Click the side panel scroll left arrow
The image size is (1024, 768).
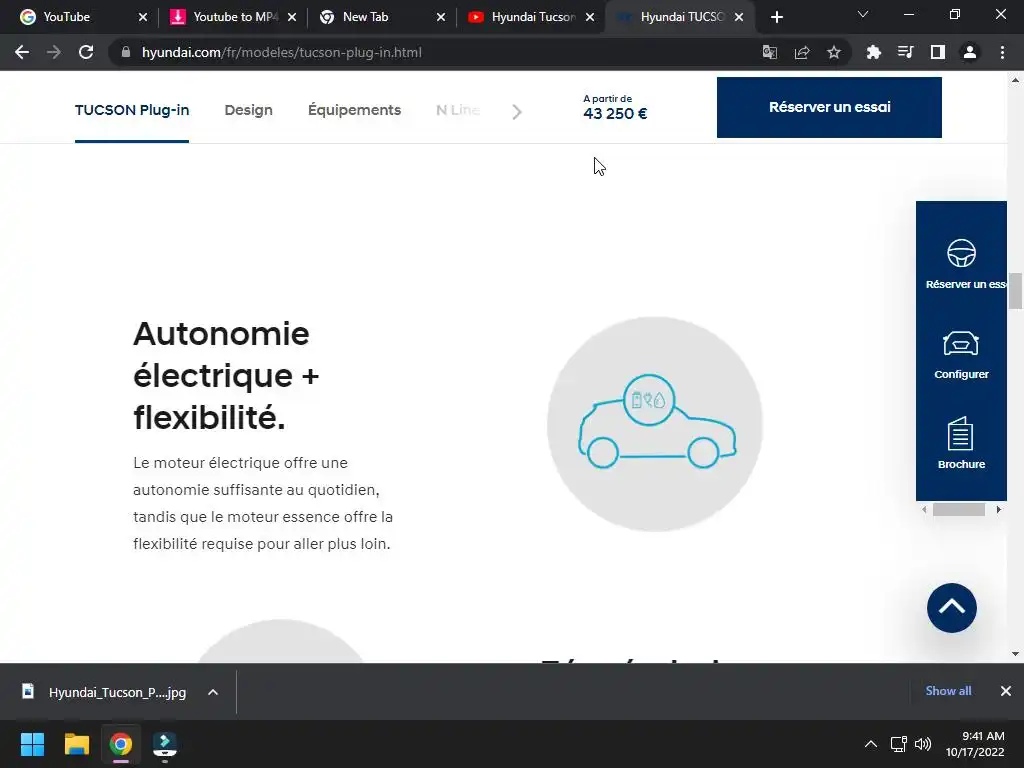click(x=924, y=509)
